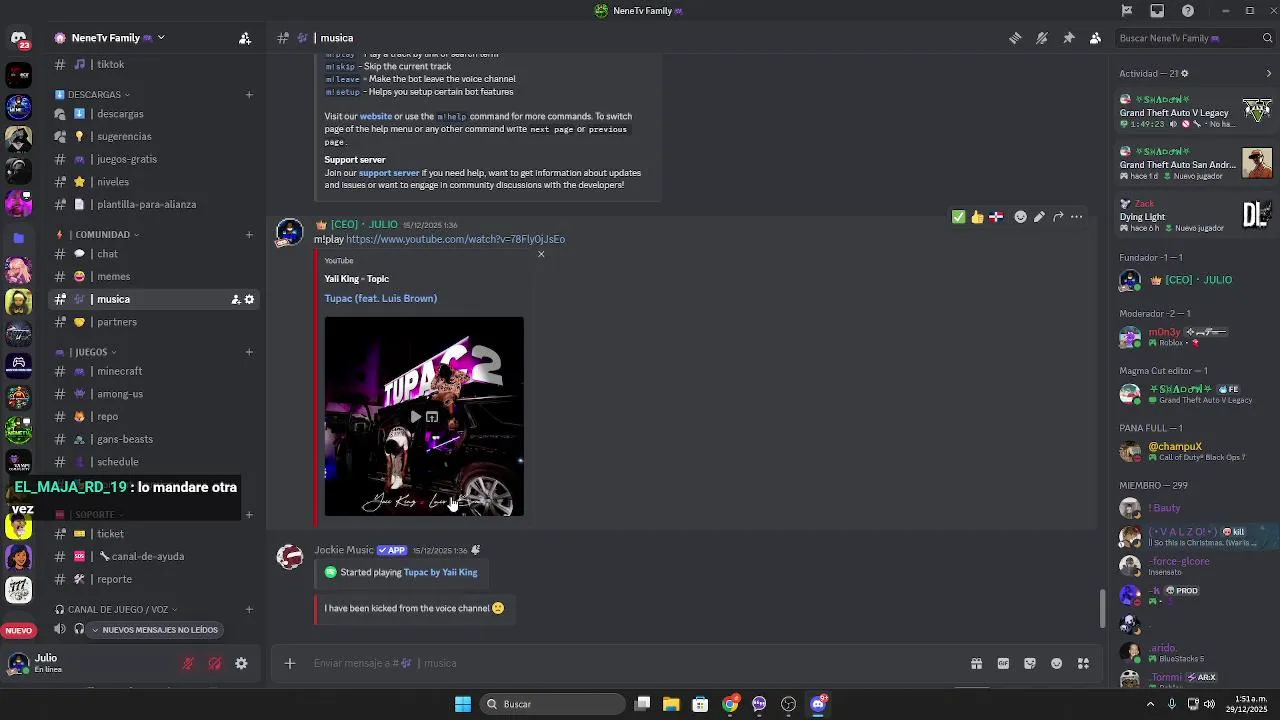
Task: Open musica channel settings gear
Action: coord(249,299)
